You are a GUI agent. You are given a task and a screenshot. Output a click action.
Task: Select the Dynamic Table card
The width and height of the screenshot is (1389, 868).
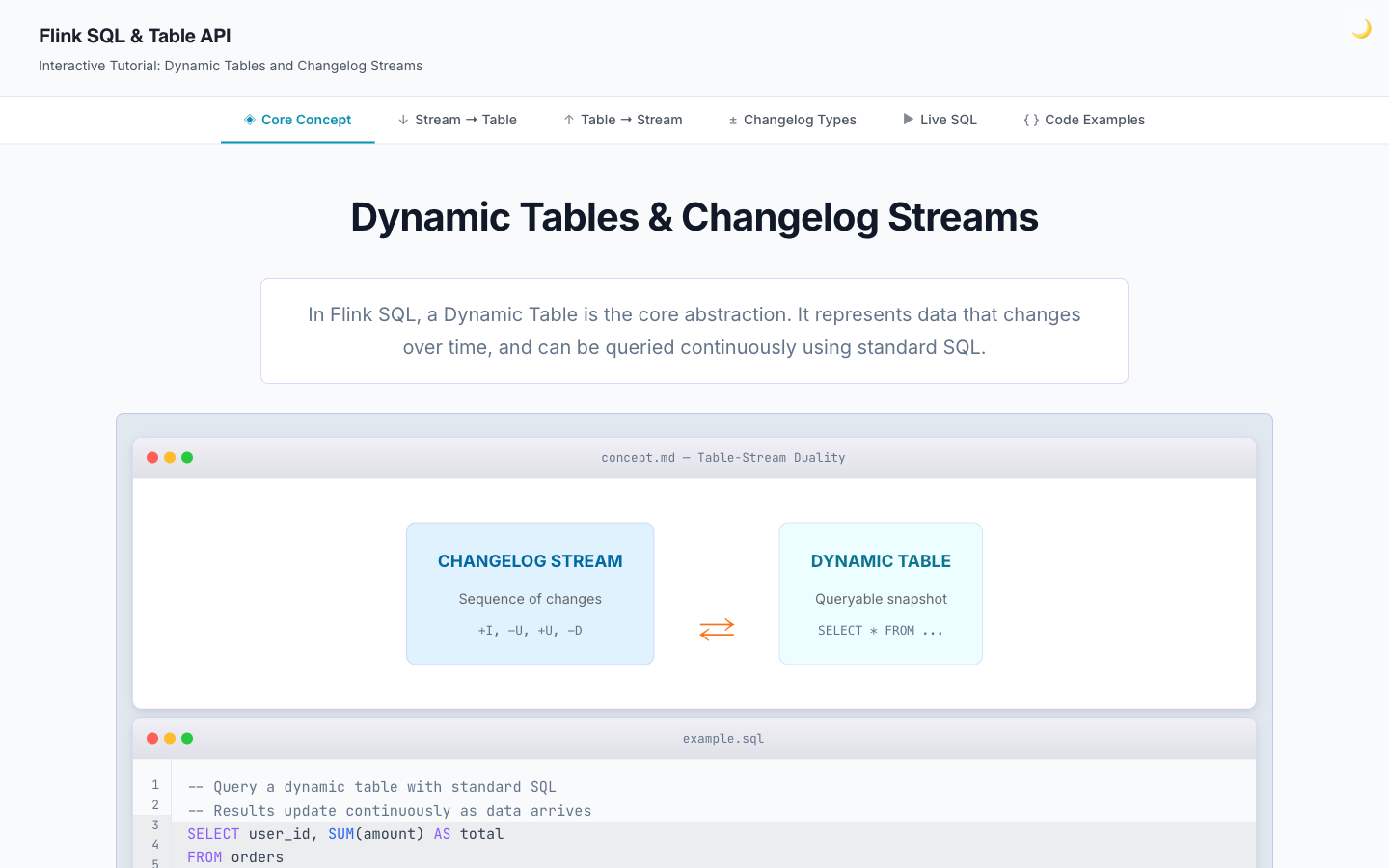(881, 593)
